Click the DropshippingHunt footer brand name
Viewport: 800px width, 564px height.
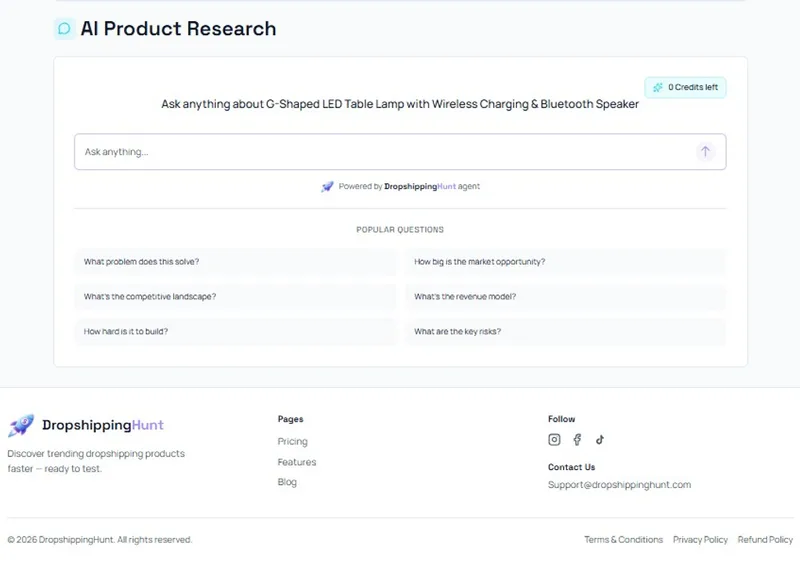click(103, 425)
